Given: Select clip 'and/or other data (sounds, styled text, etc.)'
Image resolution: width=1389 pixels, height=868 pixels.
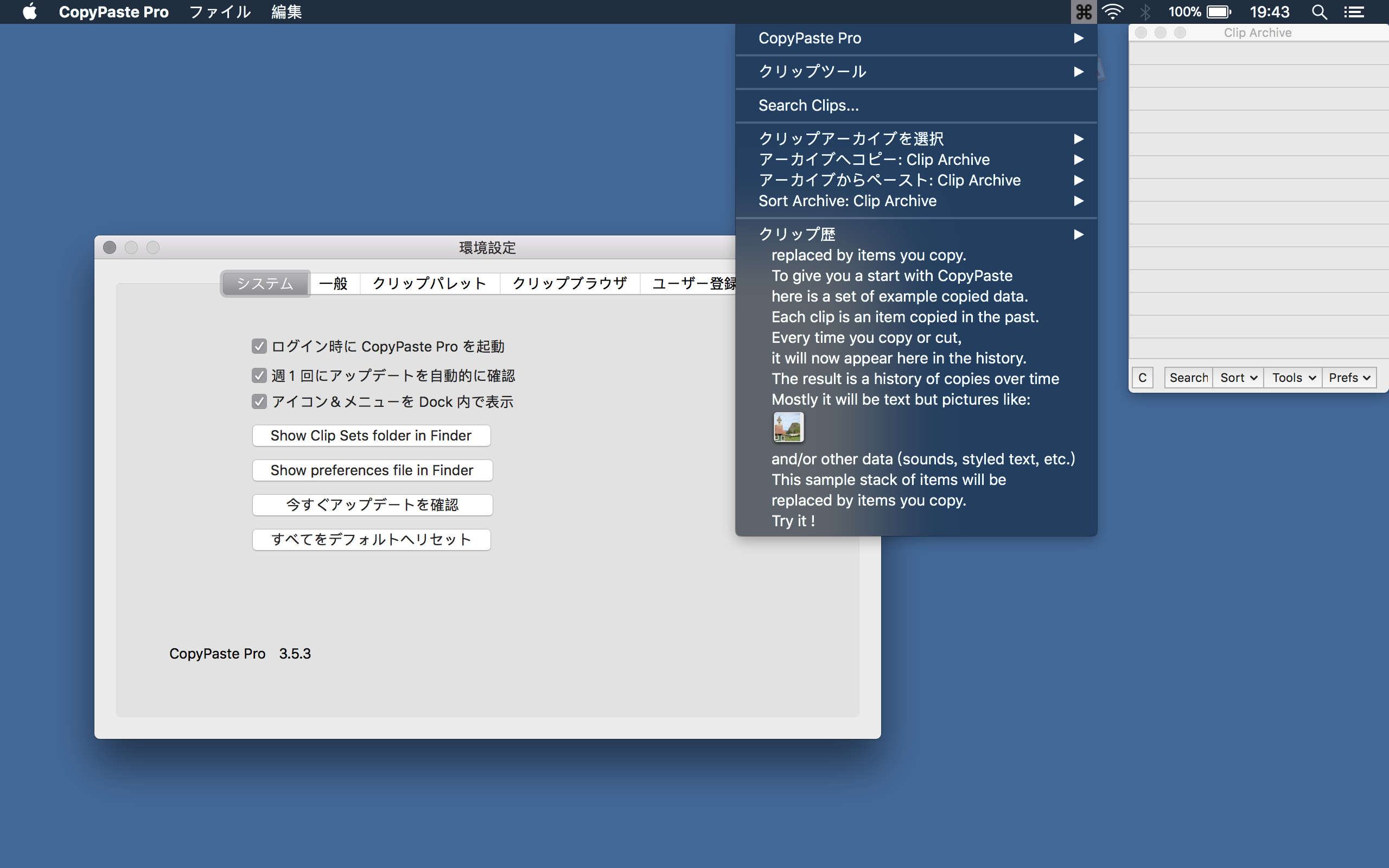Looking at the screenshot, I should coord(916,459).
